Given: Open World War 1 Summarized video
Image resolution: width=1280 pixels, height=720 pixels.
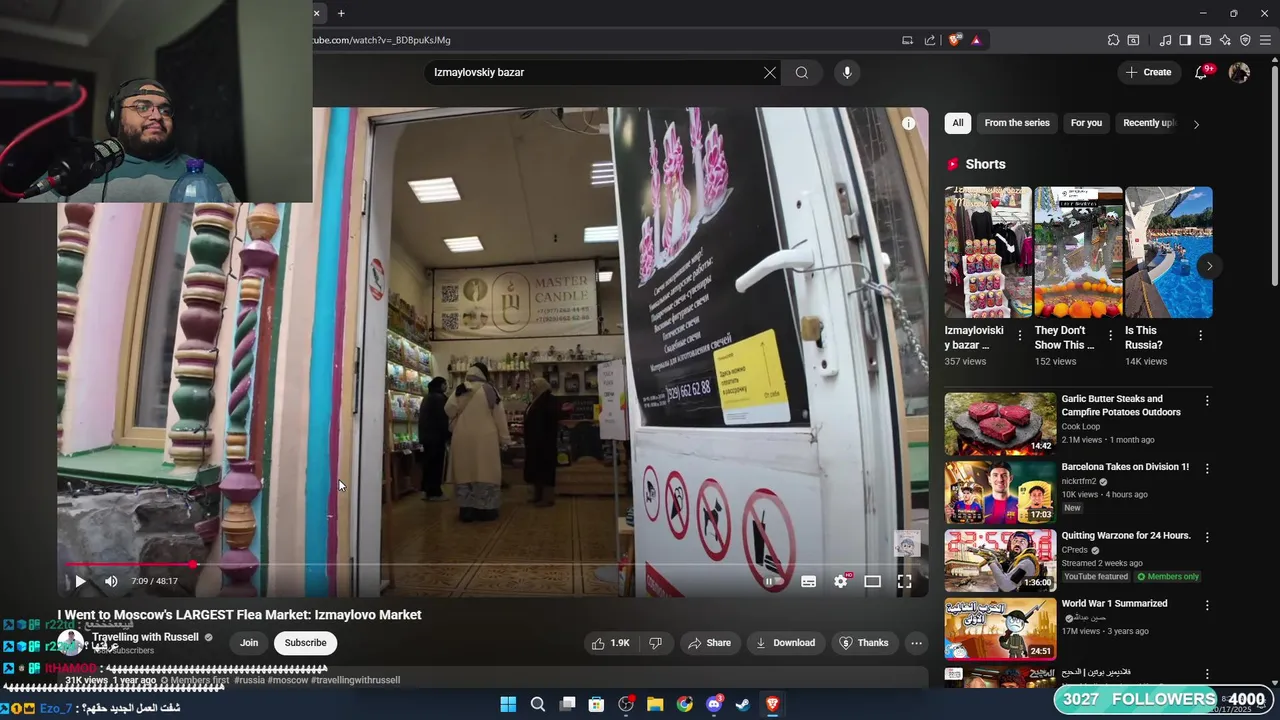Looking at the screenshot, I should point(1000,628).
